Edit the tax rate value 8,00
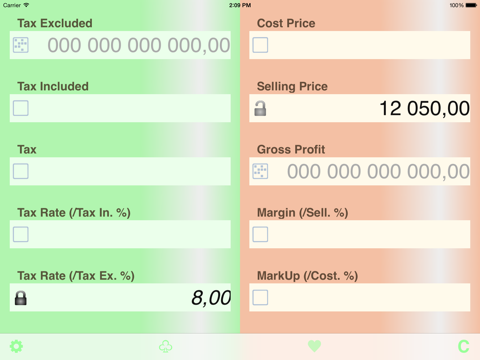480x360 pixels. (211, 298)
